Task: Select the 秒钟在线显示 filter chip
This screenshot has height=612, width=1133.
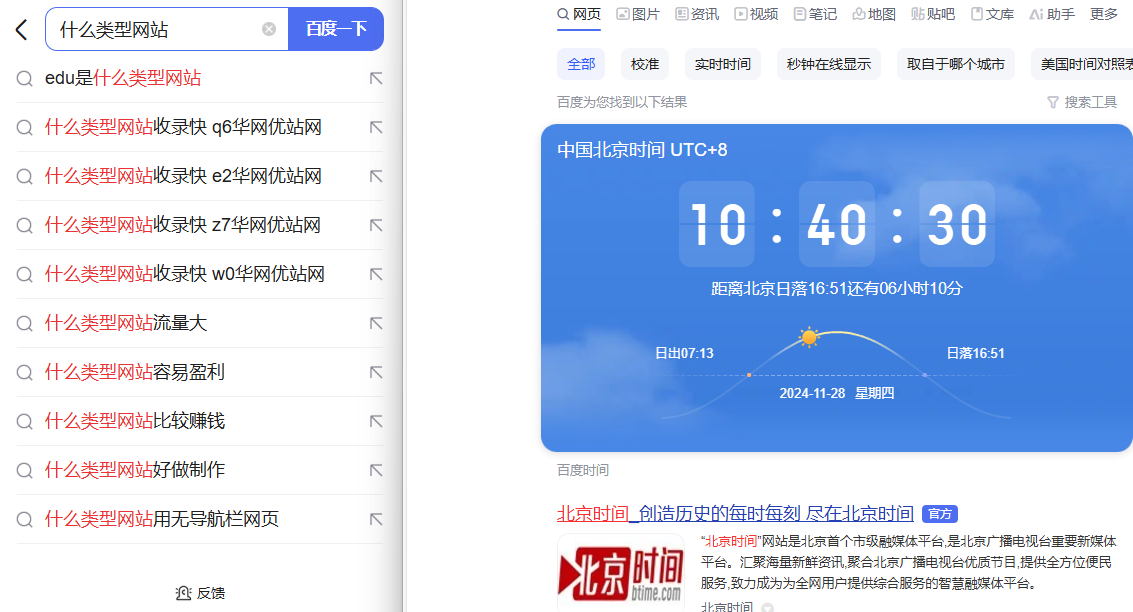Action: 829,64
